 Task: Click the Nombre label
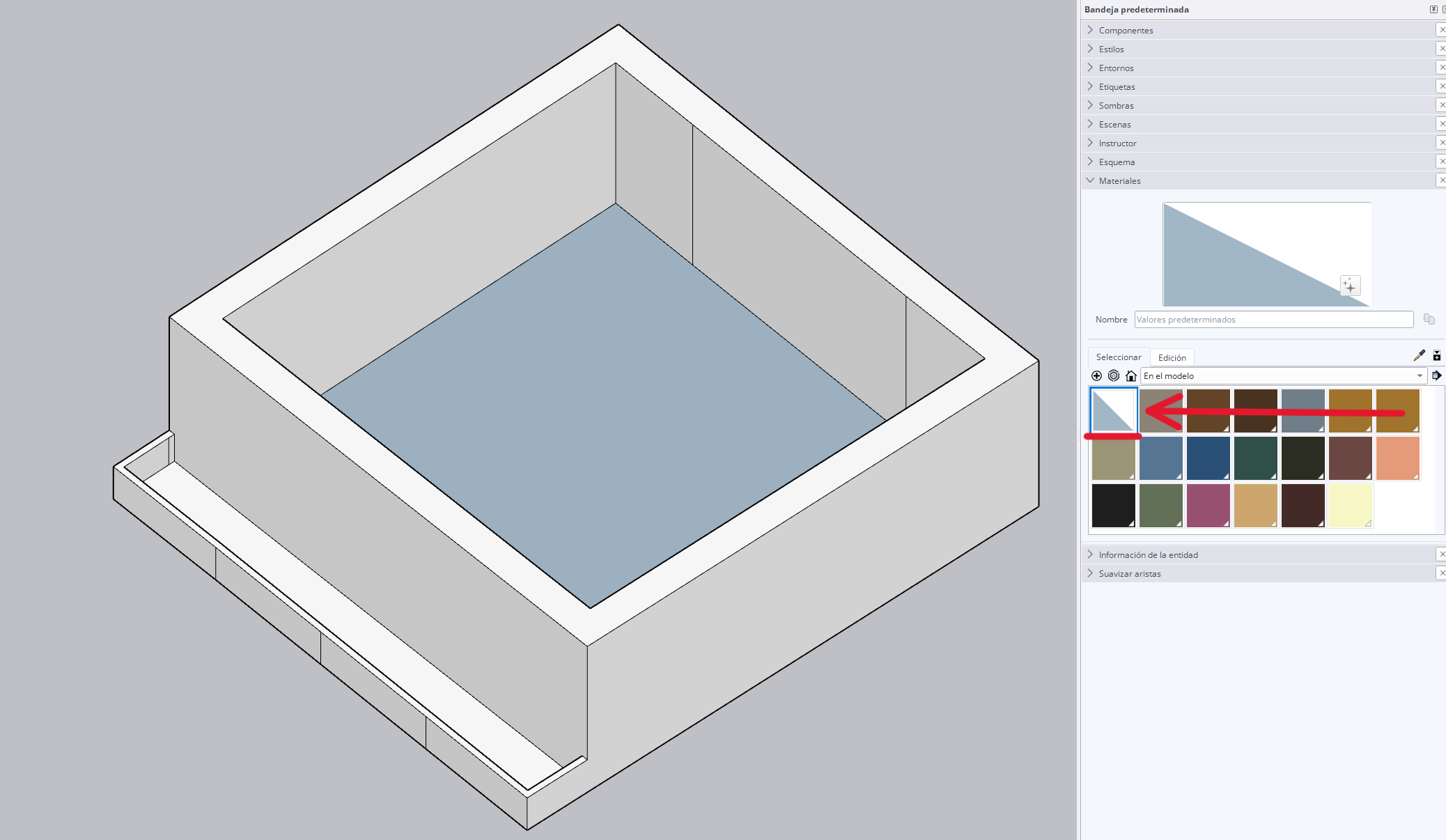coord(1111,320)
